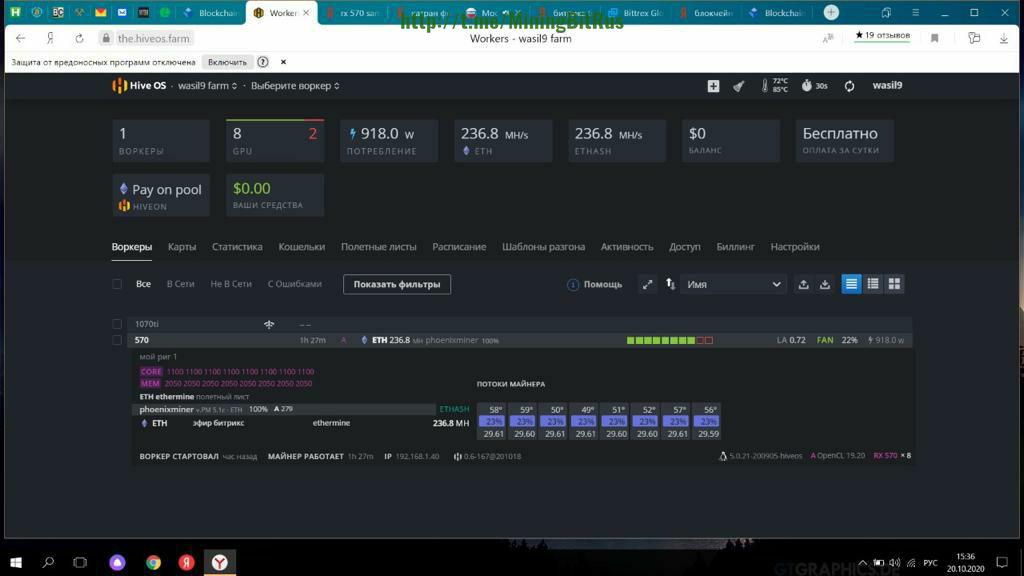Open the Активность tab

point(627,247)
